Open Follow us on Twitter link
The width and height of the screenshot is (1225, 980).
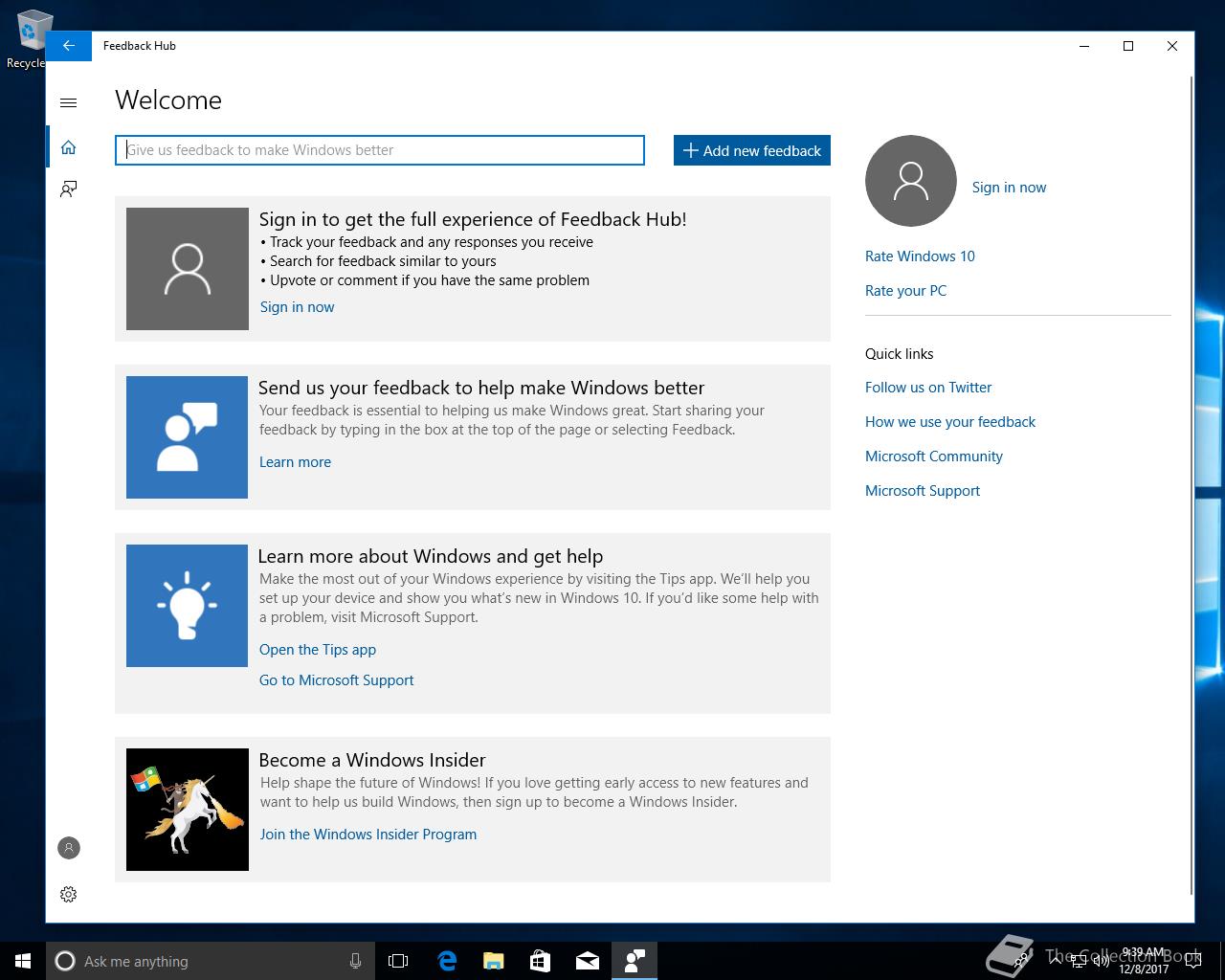[x=928, y=388]
